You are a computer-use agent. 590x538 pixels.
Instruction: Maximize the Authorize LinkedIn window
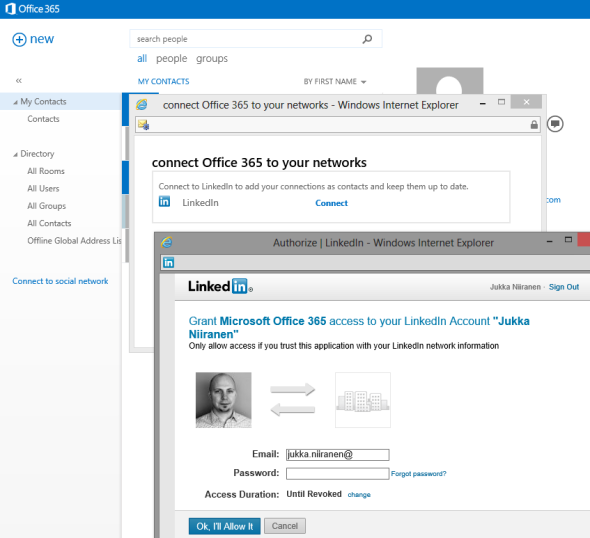(x=568, y=240)
